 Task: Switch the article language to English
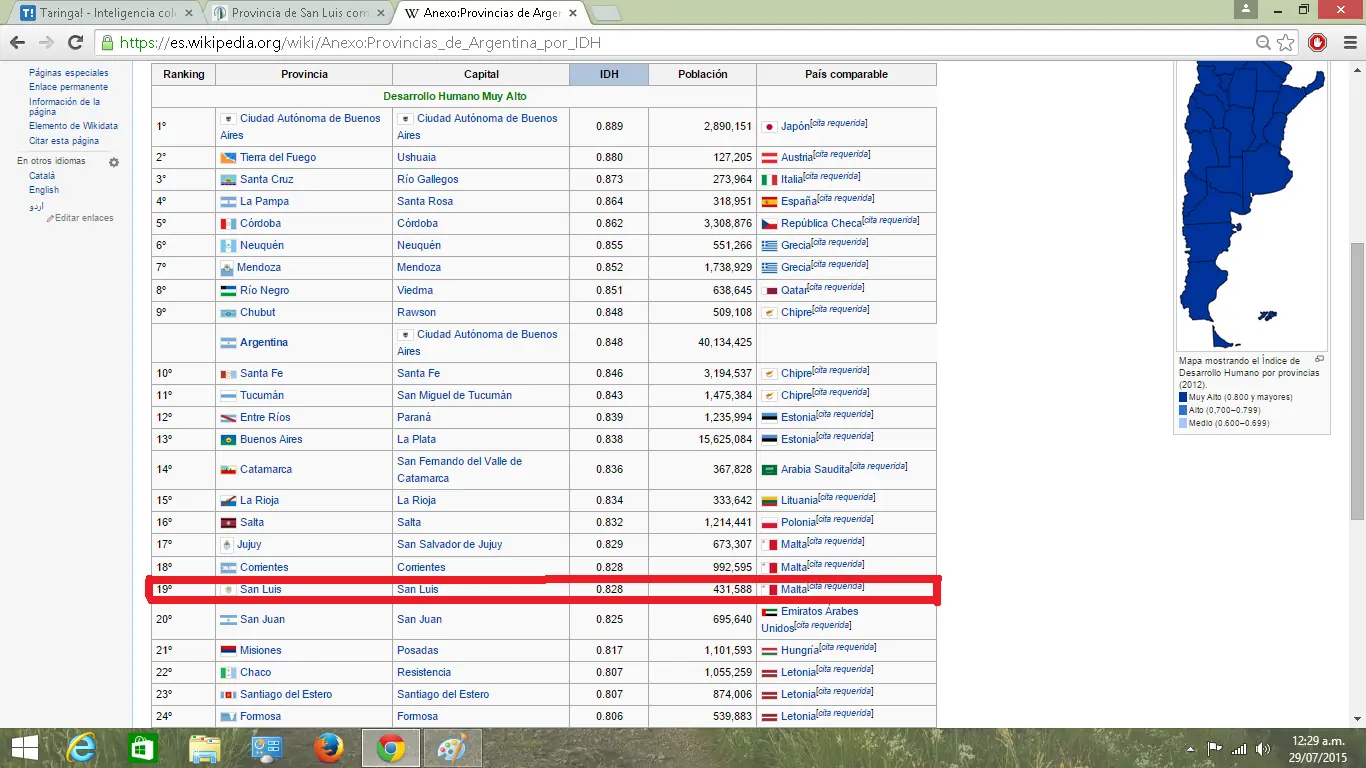pos(44,190)
